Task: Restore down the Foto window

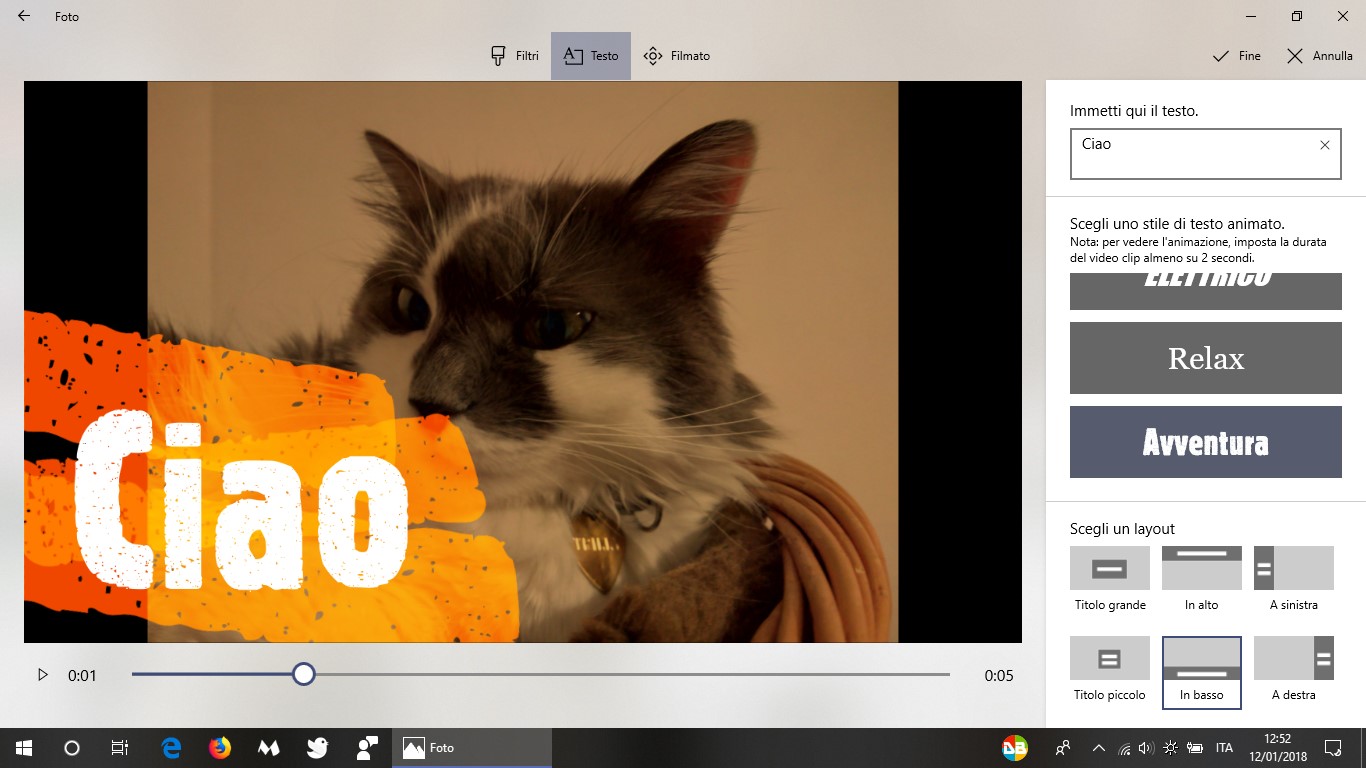Action: [x=1297, y=16]
